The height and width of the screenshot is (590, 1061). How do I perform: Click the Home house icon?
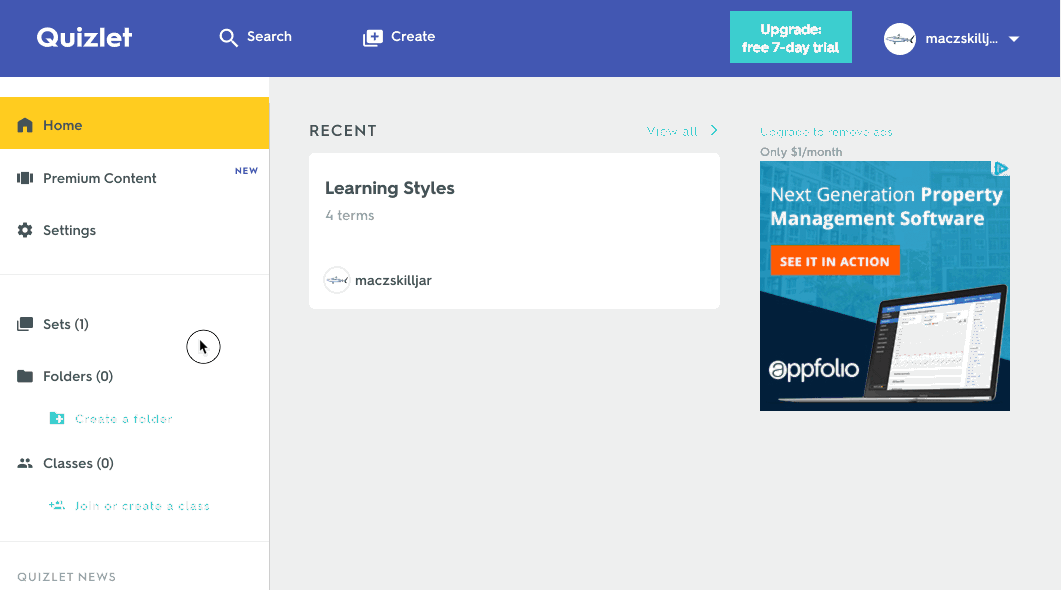coord(25,125)
